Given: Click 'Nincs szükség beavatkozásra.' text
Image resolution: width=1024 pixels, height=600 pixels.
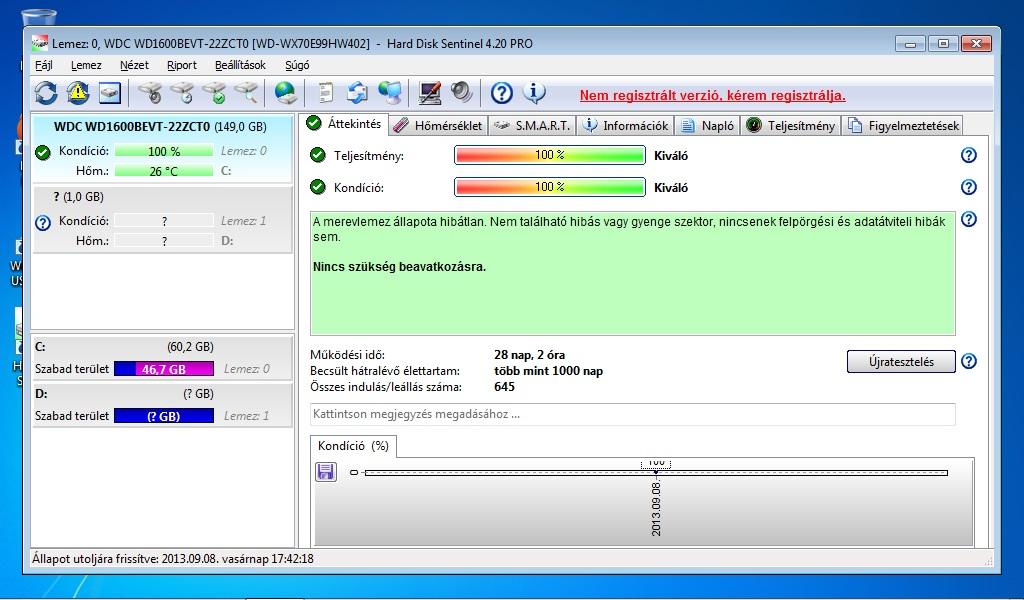Looking at the screenshot, I should (x=399, y=266).
